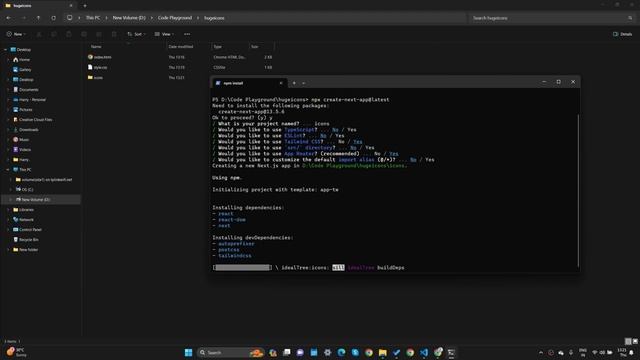
Task: Sort files by the Type column header
Action: [x=218, y=47]
